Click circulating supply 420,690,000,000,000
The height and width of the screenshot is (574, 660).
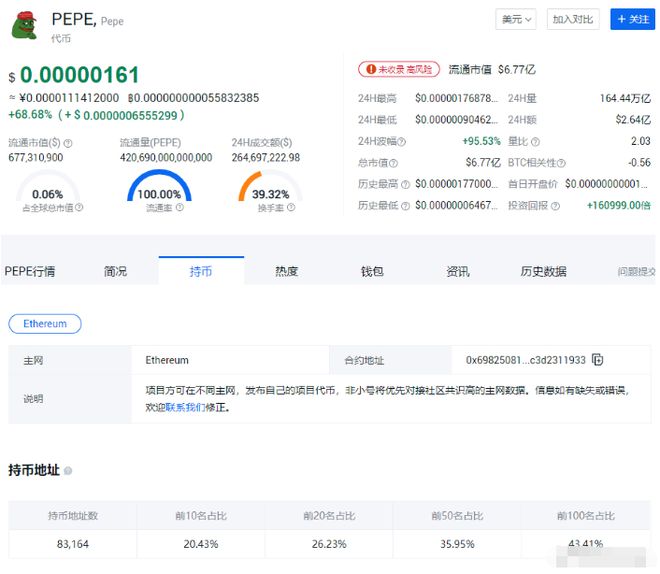(166, 158)
